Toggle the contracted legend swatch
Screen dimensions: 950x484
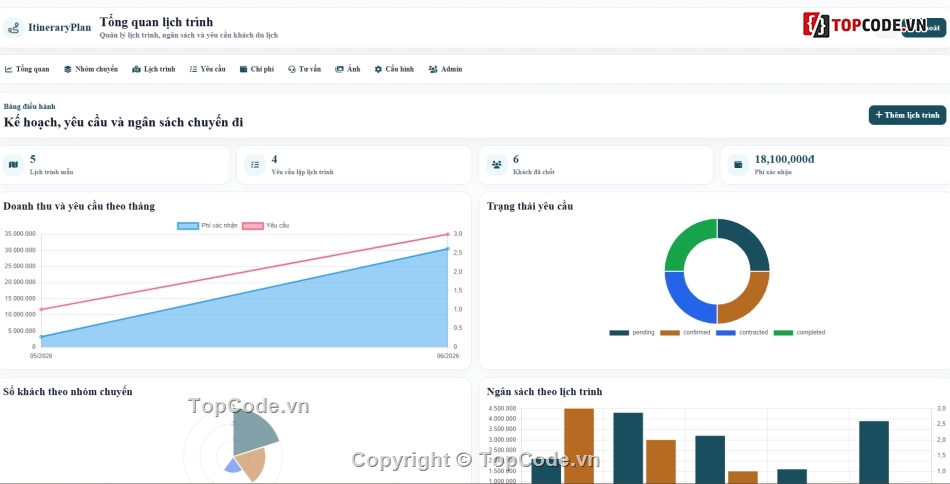(726, 333)
